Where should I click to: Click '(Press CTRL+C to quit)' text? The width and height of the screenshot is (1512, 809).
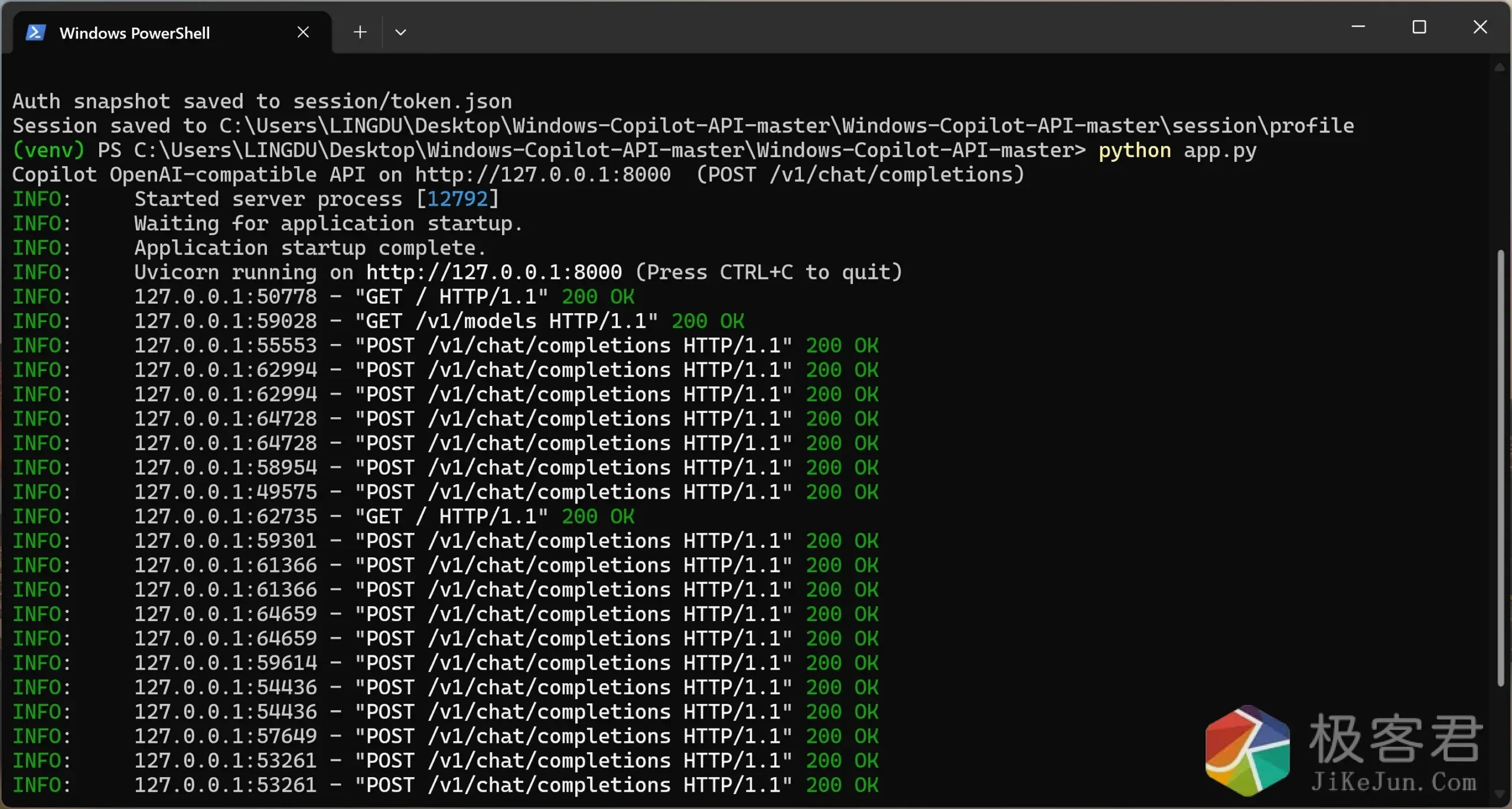(769, 272)
